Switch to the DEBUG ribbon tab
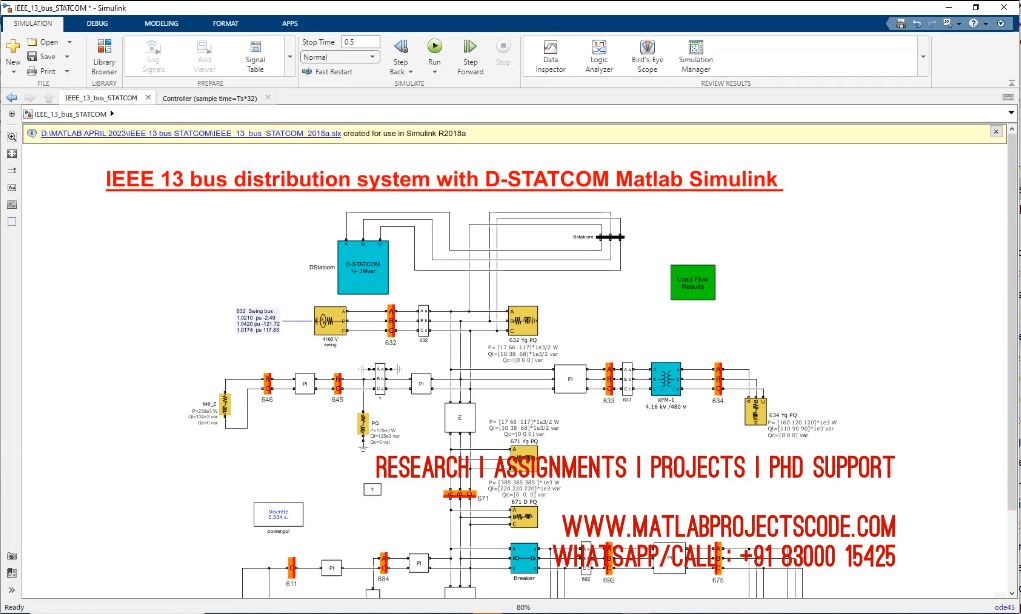1021x614 pixels. 97,23
